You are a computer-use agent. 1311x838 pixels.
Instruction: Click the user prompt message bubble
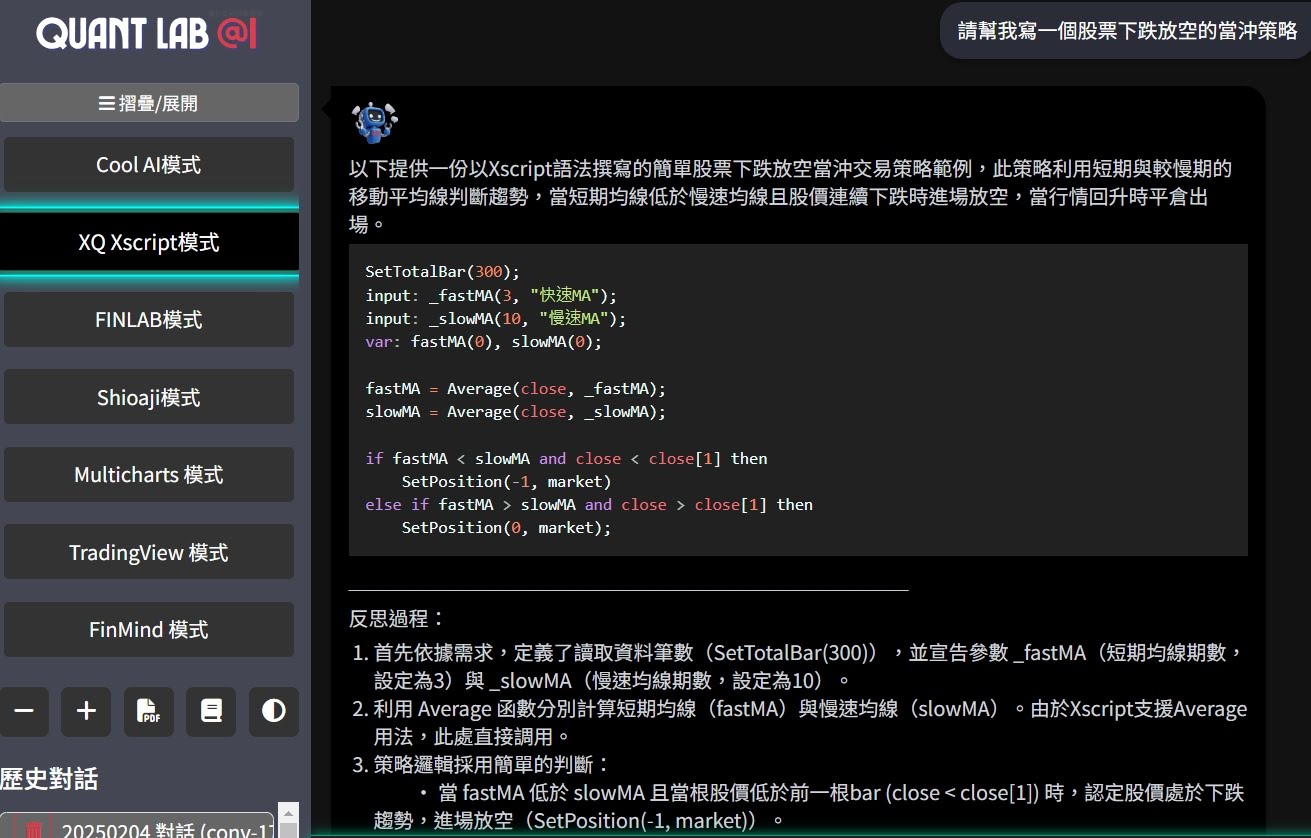[1126, 31]
